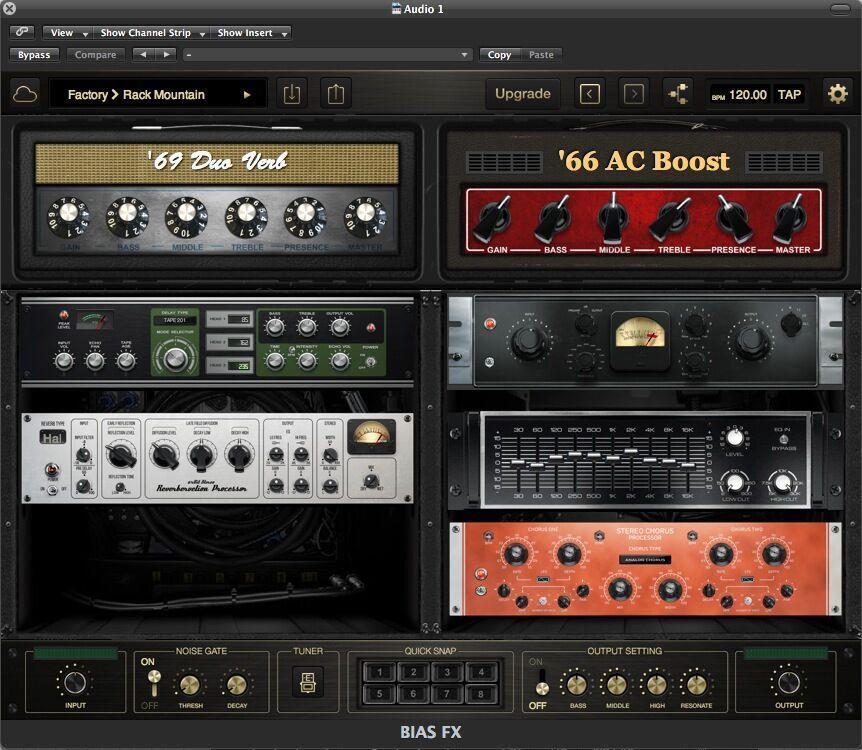The image size is (862, 750).
Task: Click the Copy button
Action: [x=499, y=54]
